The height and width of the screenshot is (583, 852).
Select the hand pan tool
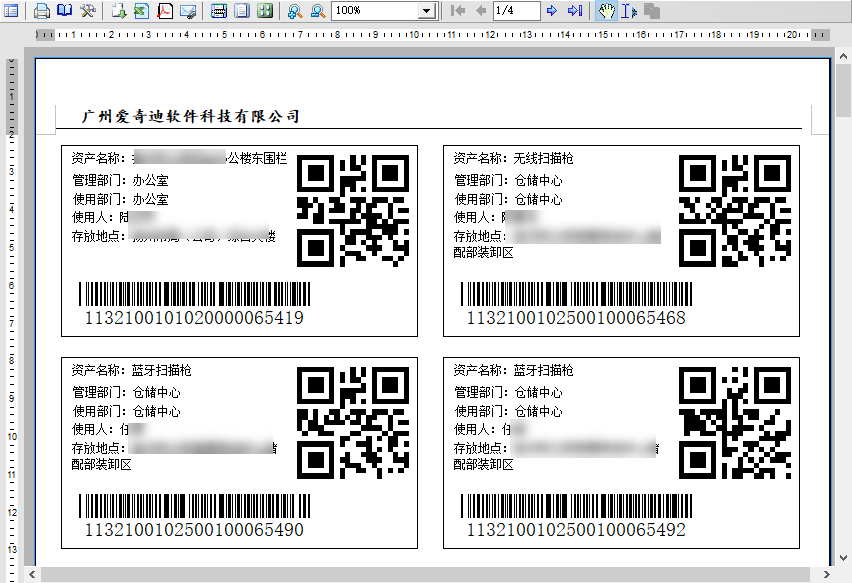tap(606, 10)
